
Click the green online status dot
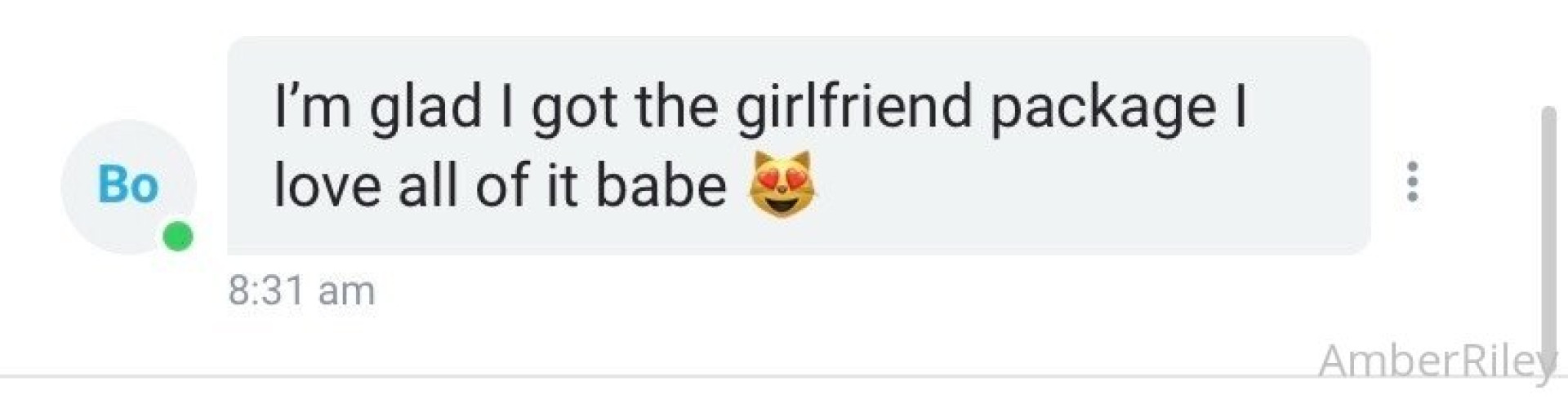tap(178, 237)
